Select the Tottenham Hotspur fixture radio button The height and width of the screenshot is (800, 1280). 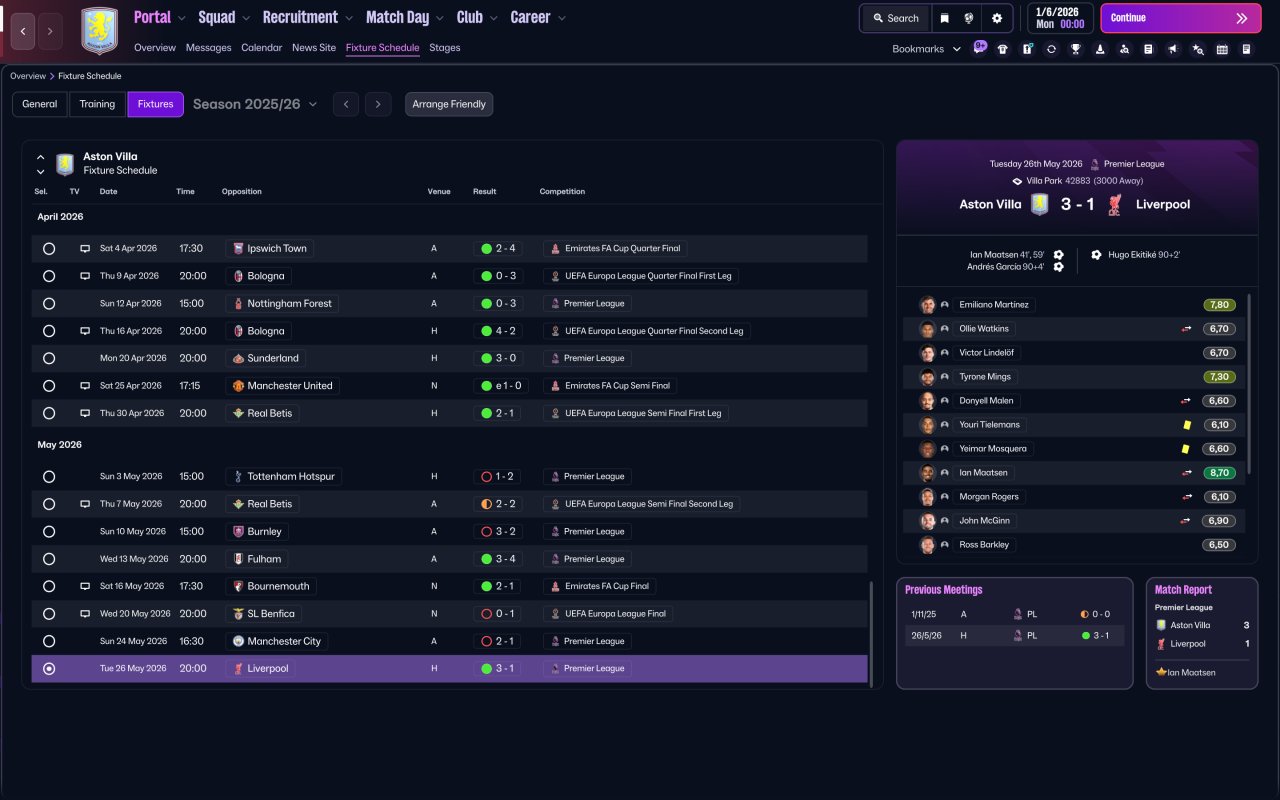[x=49, y=477]
